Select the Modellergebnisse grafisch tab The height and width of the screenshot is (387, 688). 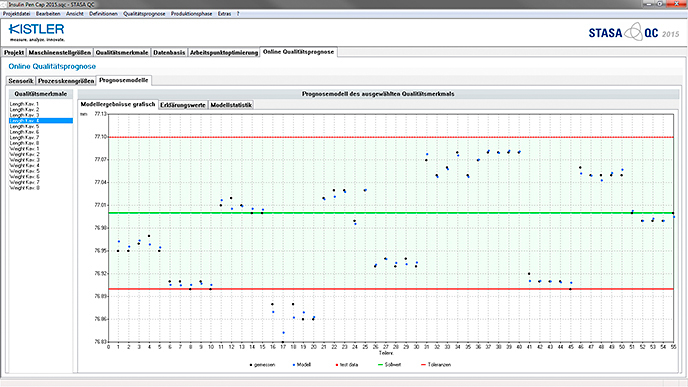pyautogui.click(x=118, y=104)
